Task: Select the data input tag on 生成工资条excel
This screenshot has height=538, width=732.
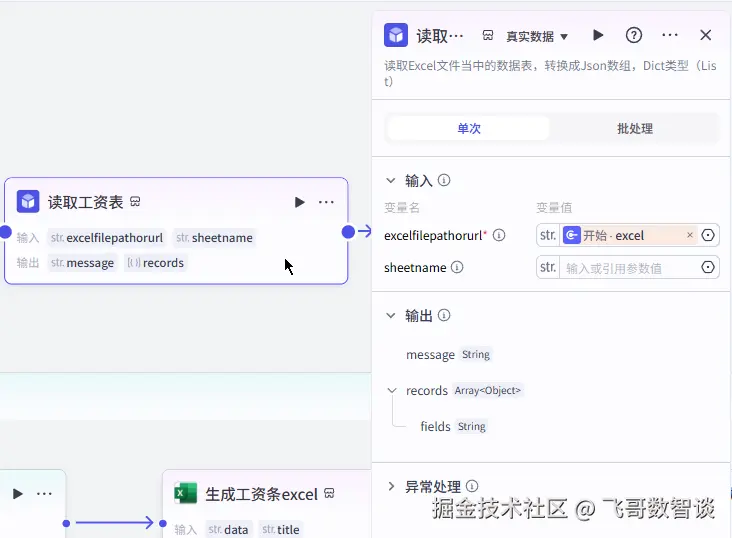Action: (228, 530)
